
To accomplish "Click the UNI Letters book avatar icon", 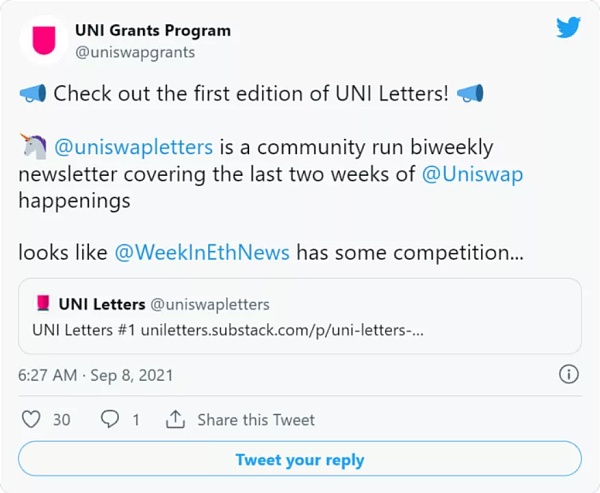I will 43,303.
